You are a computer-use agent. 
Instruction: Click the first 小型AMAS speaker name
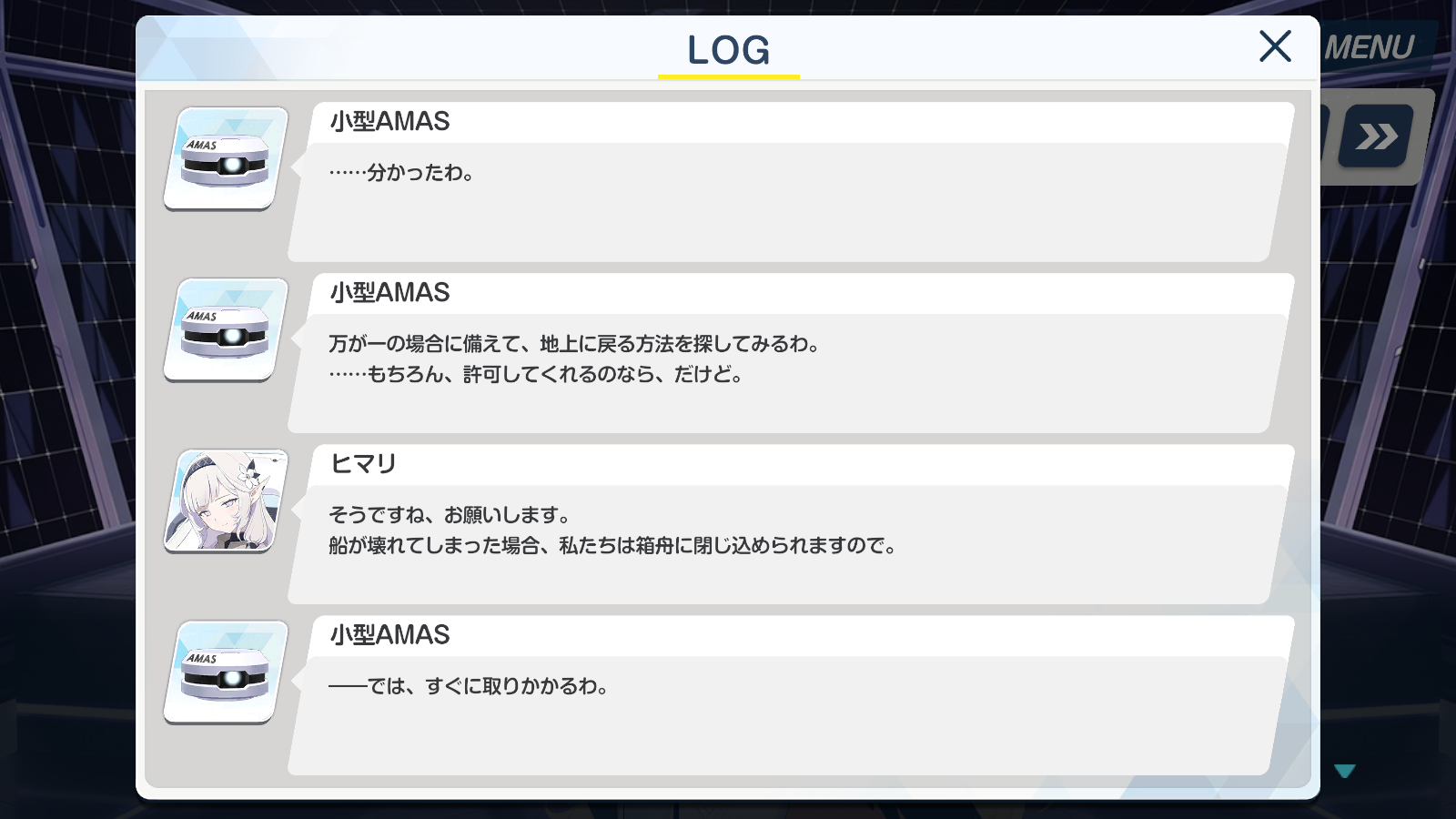point(389,121)
